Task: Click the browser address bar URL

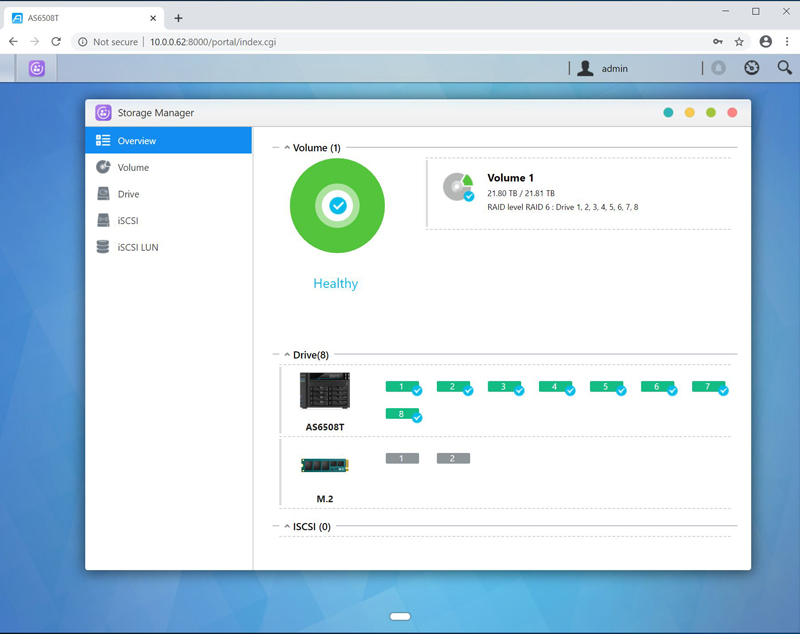Action: click(212, 42)
